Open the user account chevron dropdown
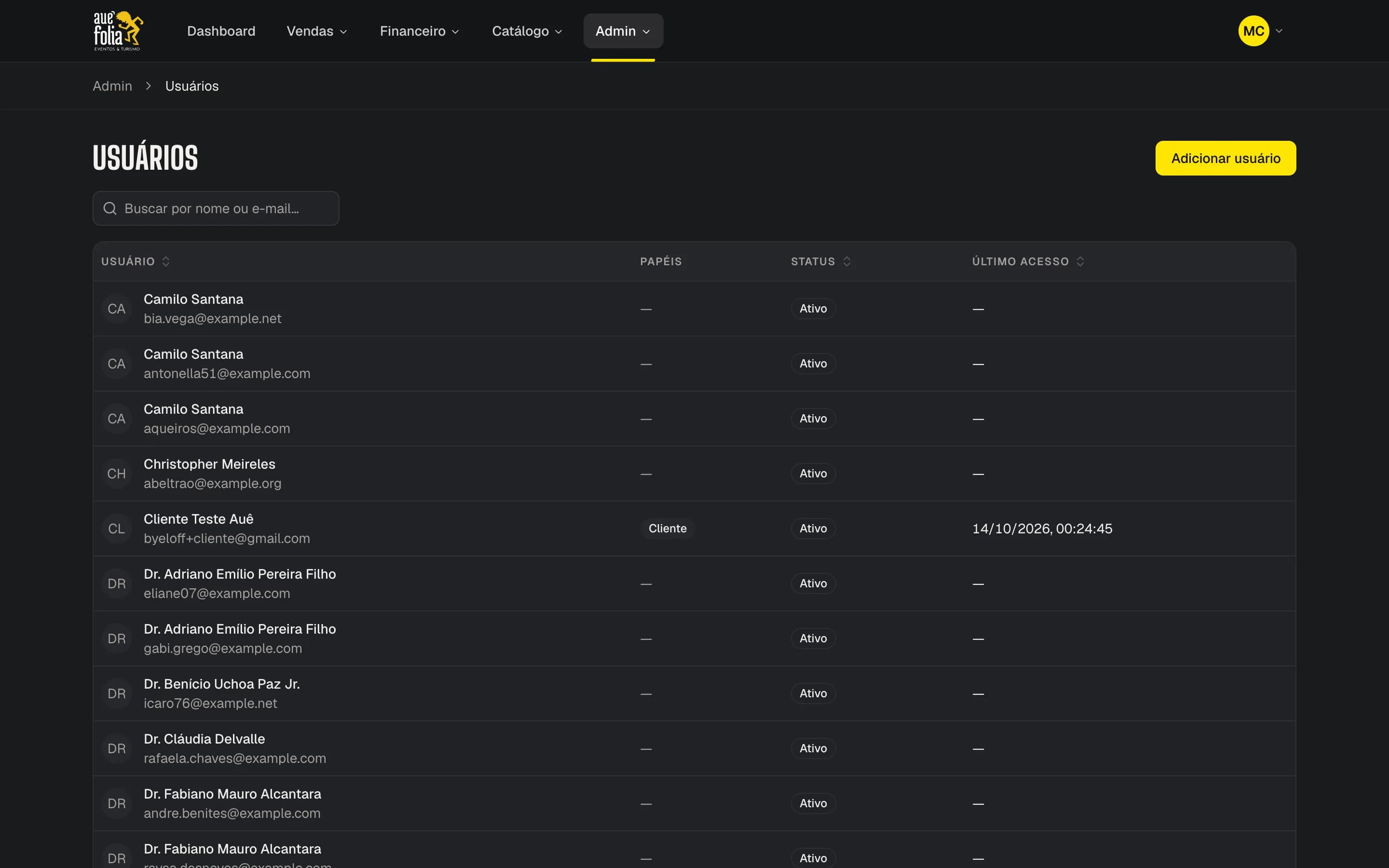 (1279, 31)
